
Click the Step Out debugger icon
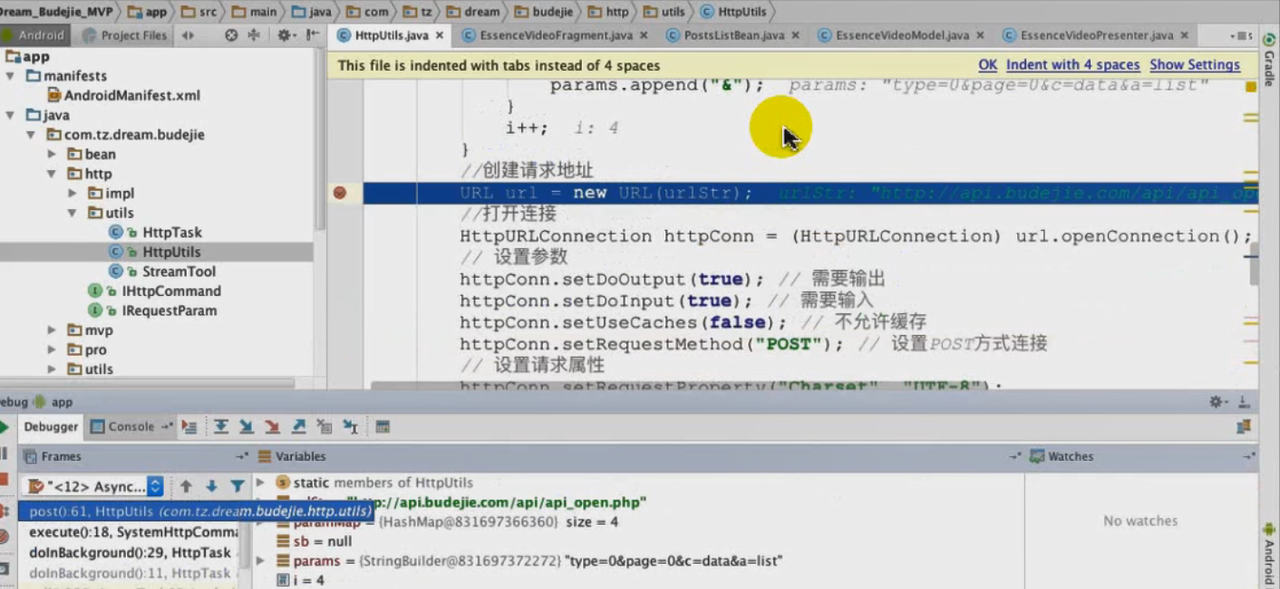point(298,427)
